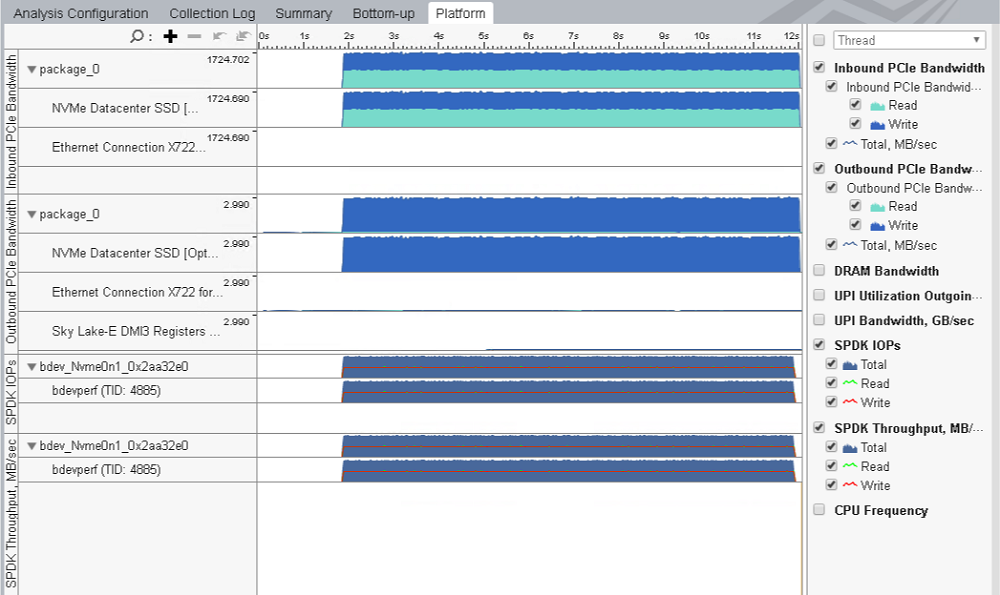Click the SPDK Throughput Read line icon
Screen dimensions: 1000x595
point(850,466)
